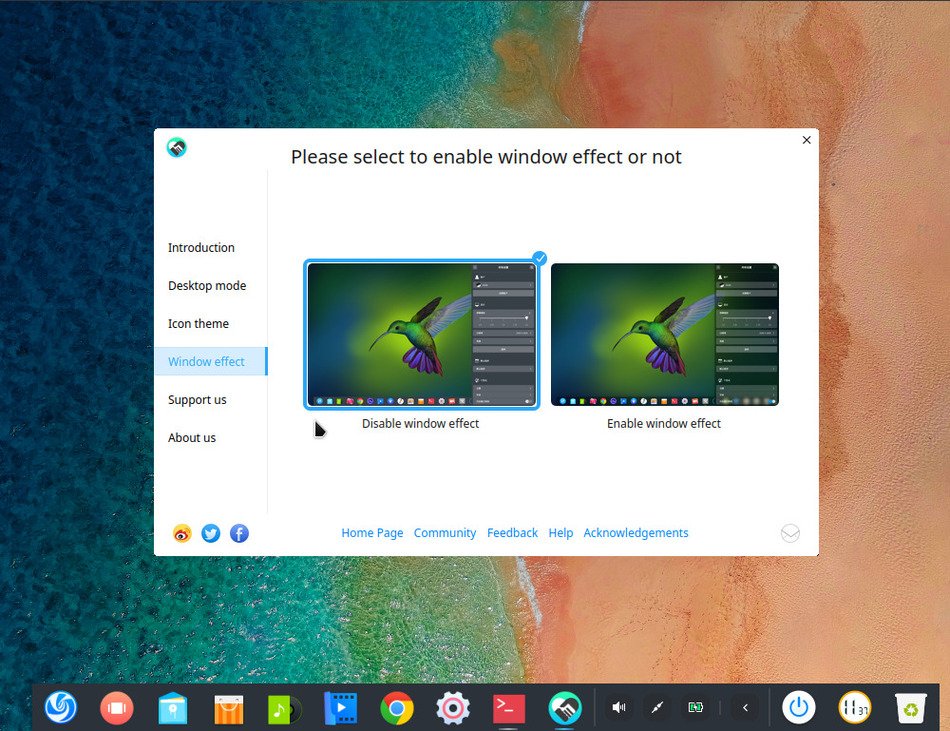Open Google Chrome from the dock
Image resolution: width=950 pixels, height=731 pixels.
pyautogui.click(x=397, y=707)
